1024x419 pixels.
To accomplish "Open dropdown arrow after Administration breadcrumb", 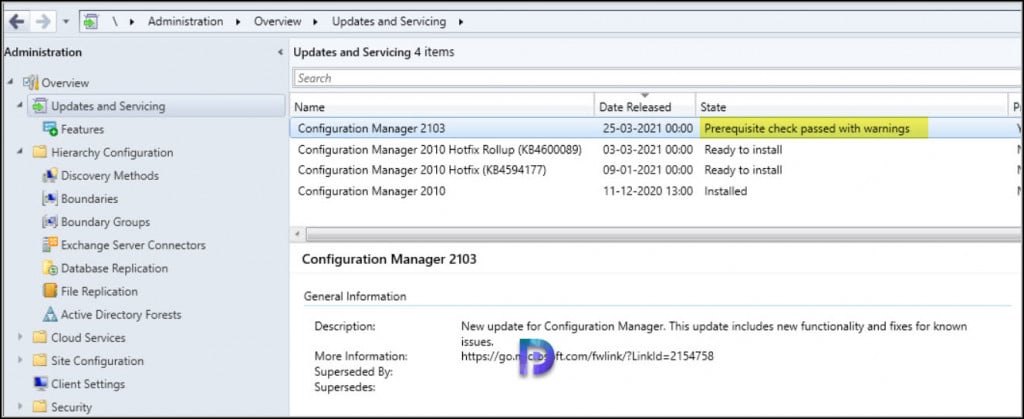I will [238, 22].
